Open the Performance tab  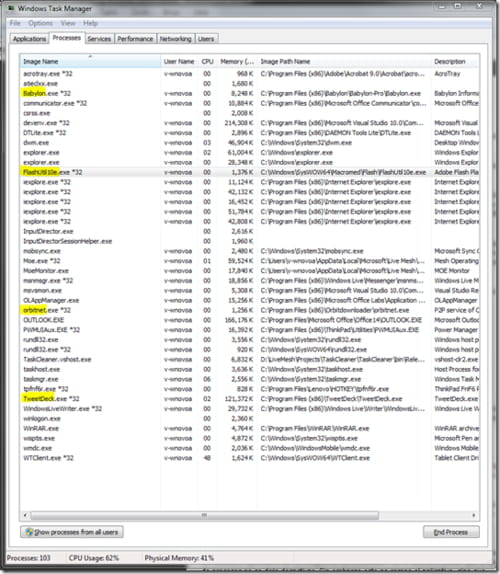pyautogui.click(x=135, y=39)
